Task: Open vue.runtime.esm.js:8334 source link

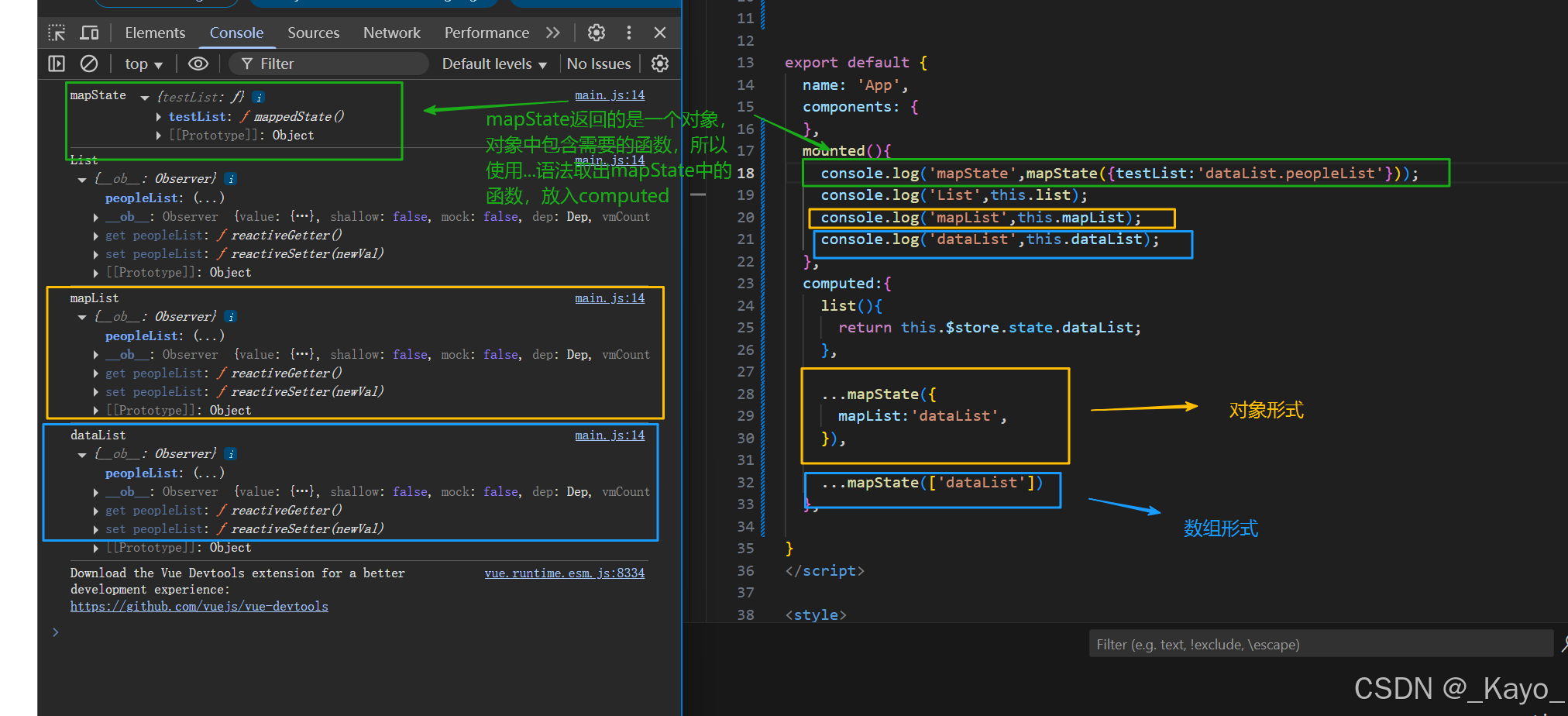Action: tap(565, 573)
